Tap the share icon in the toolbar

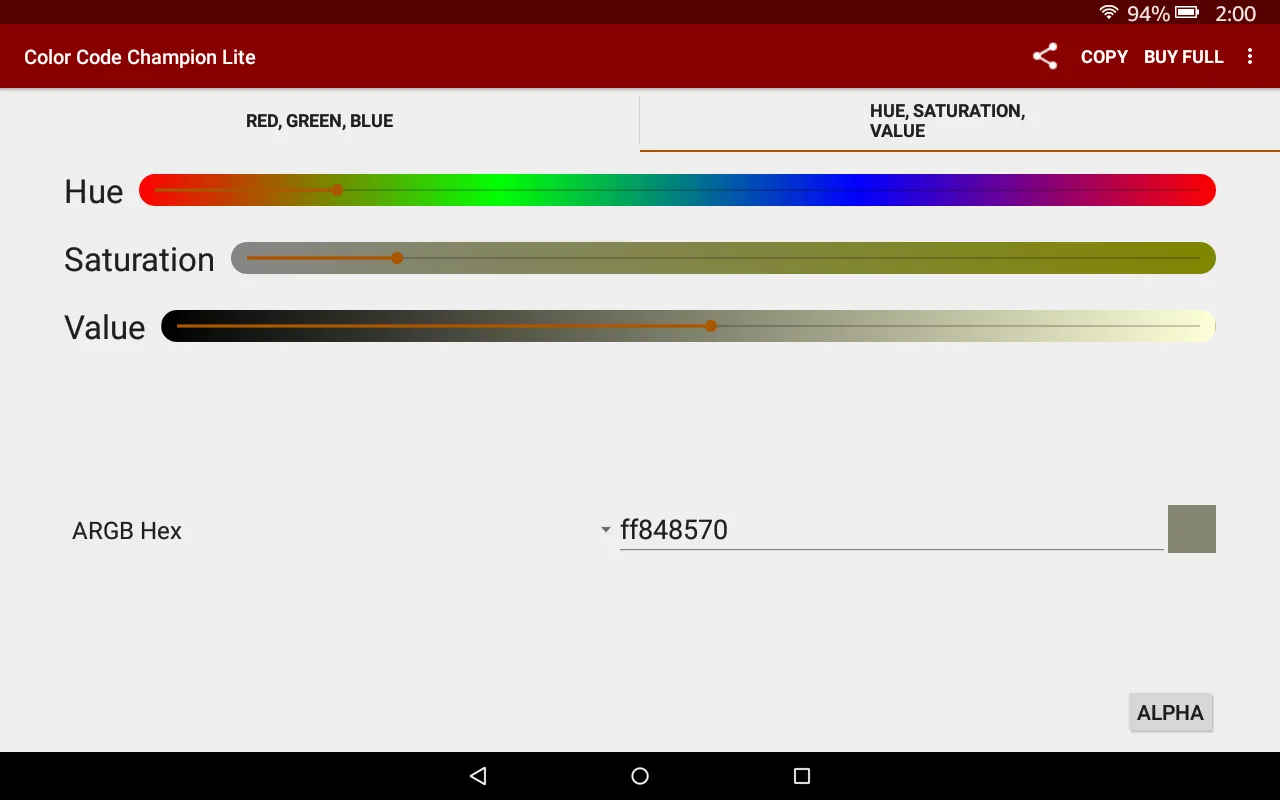tap(1045, 57)
